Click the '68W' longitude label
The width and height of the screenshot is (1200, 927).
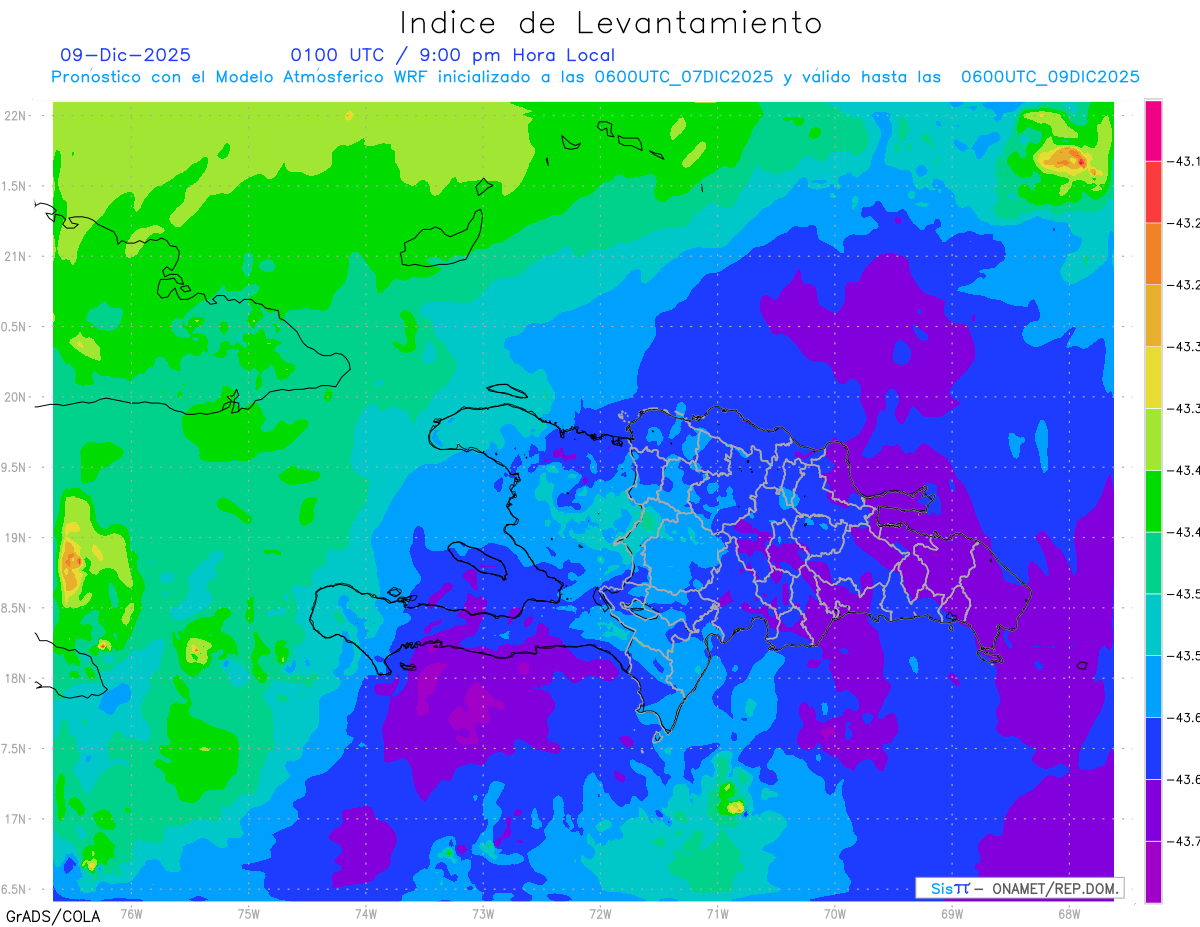tap(1068, 912)
